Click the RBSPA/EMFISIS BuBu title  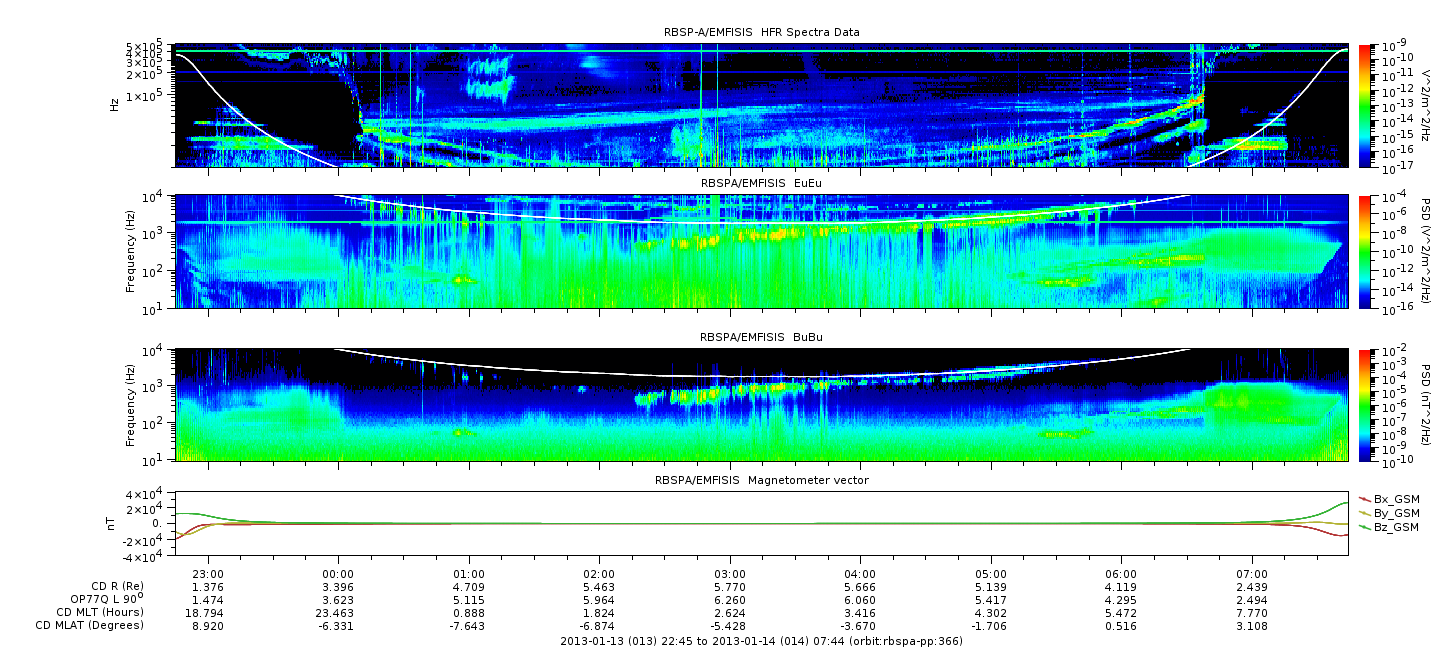tap(761, 338)
